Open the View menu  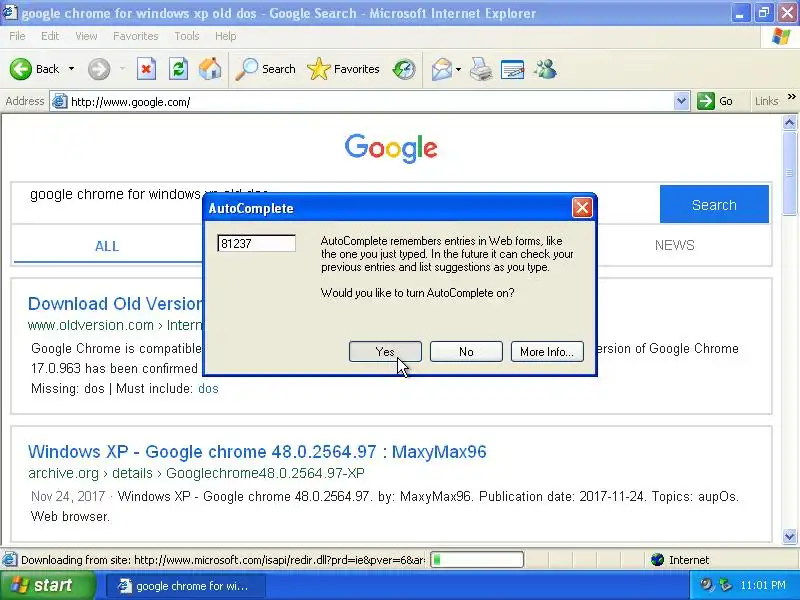click(x=86, y=36)
